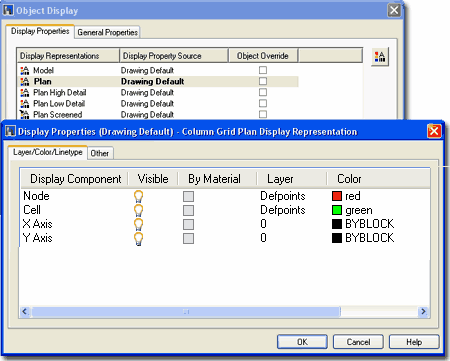
Task: Click Defpoints layer for Node
Action: coord(283,196)
